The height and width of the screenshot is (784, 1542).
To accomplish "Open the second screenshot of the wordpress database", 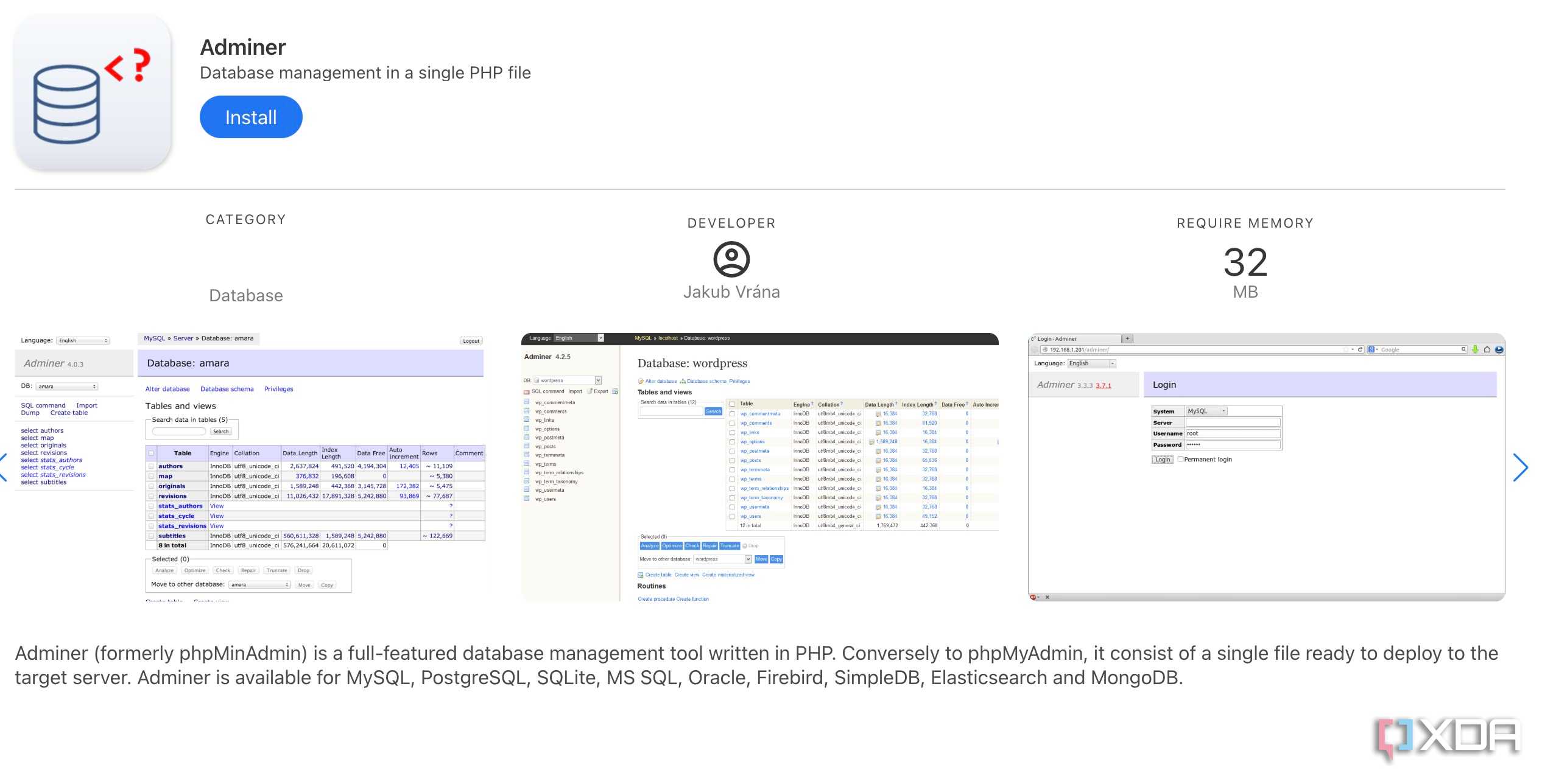I will point(760,467).
